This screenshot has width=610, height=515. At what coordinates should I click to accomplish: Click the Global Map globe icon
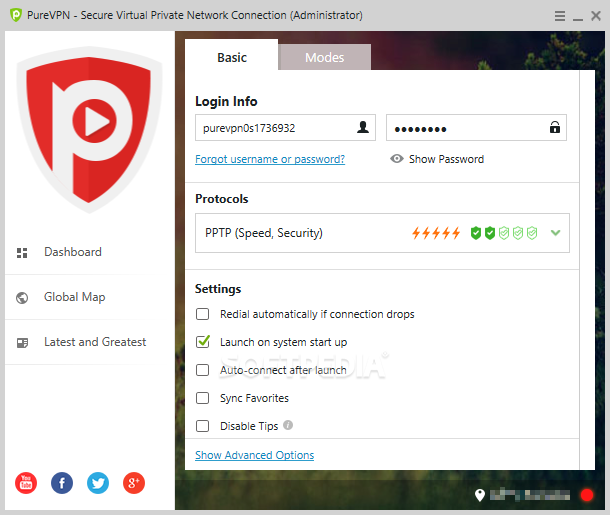pyautogui.click(x=22, y=298)
